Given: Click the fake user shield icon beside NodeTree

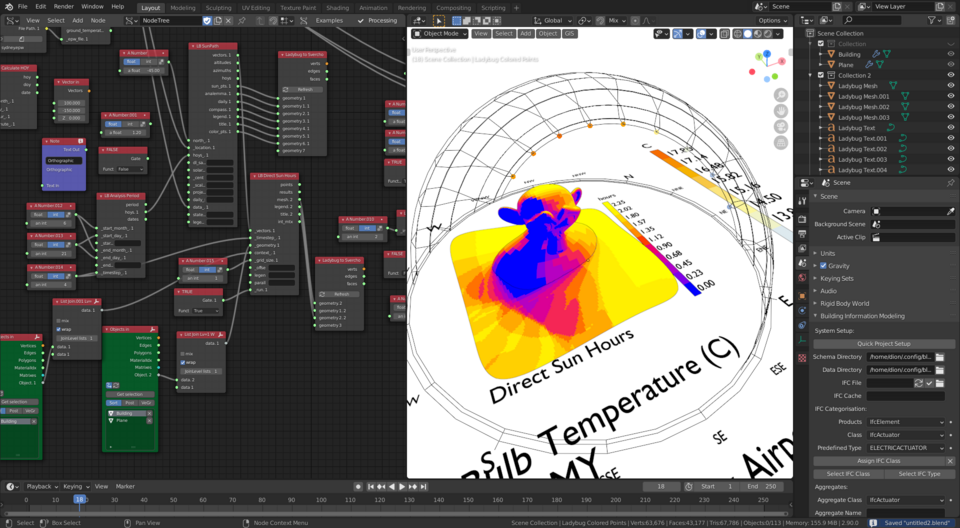Looking at the screenshot, I should [x=207, y=20].
